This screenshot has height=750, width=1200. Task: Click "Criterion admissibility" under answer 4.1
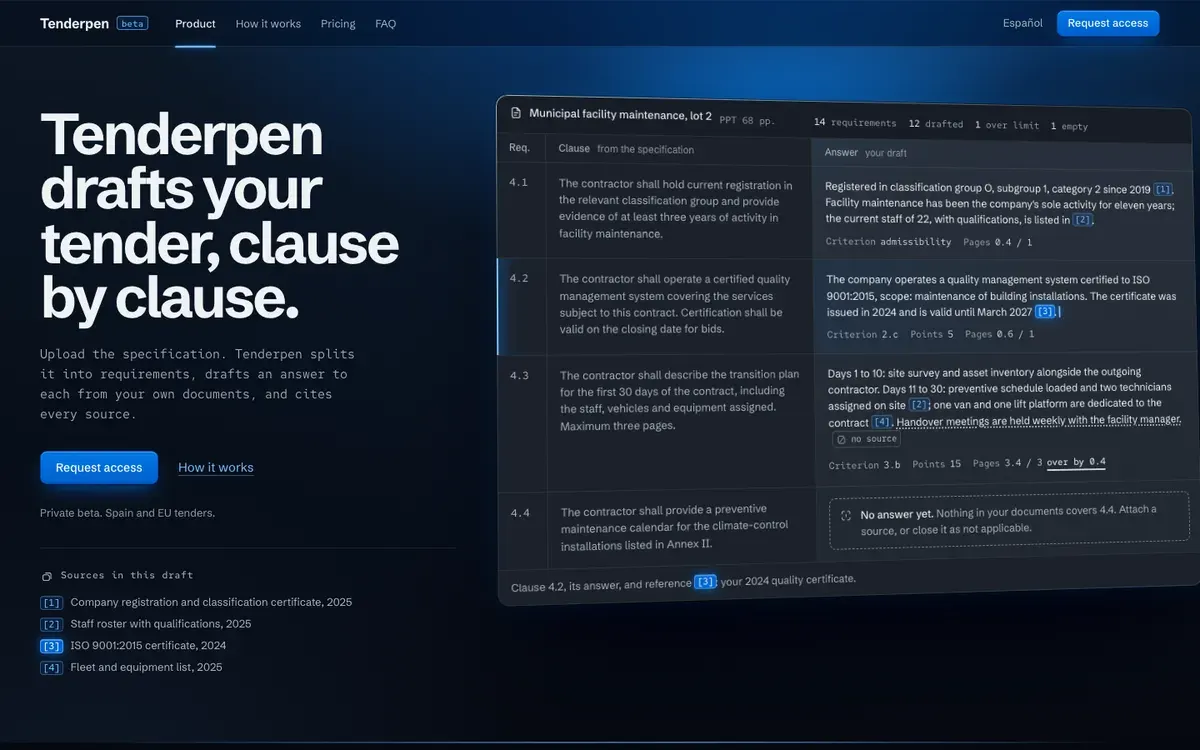click(888, 242)
